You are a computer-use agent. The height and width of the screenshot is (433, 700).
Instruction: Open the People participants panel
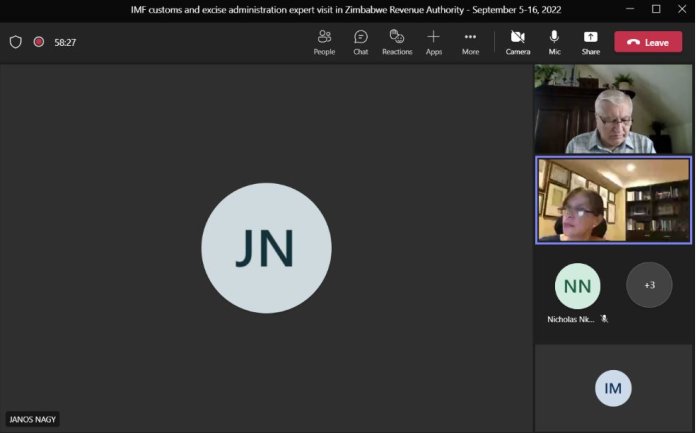click(324, 42)
